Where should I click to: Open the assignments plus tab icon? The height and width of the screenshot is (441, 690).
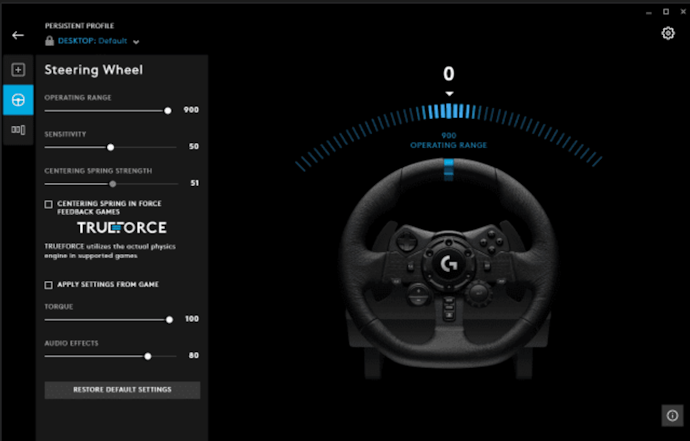(18, 70)
